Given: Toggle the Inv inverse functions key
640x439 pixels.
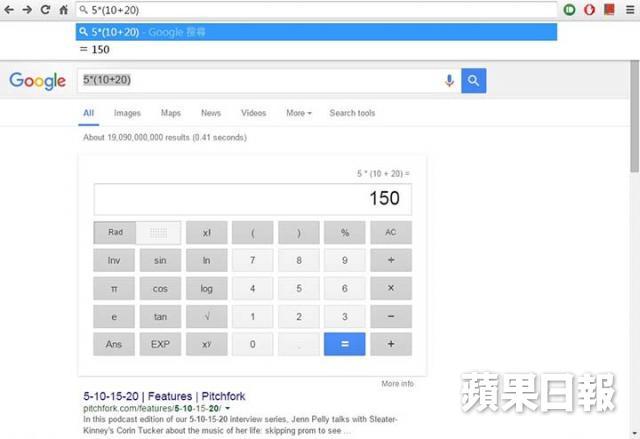Looking at the screenshot, I should [114, 260].
